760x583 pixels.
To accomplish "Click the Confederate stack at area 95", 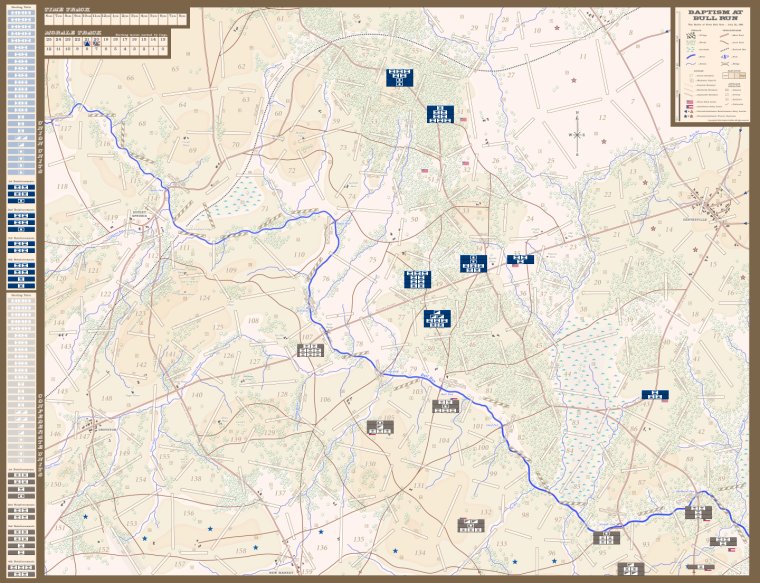I will coord(606,538).
